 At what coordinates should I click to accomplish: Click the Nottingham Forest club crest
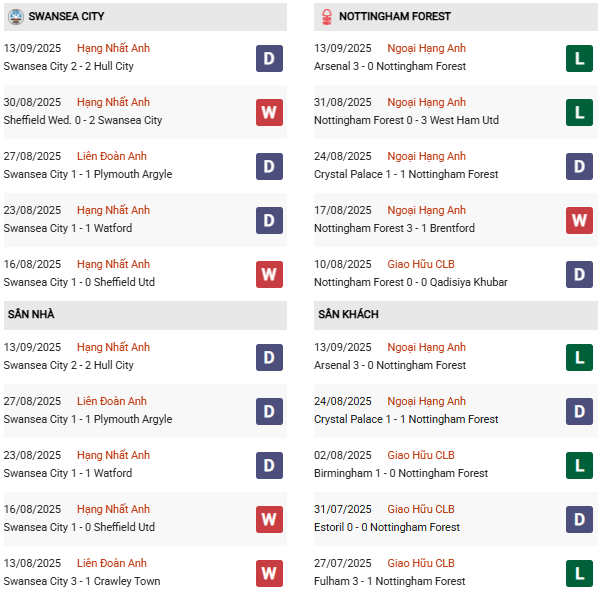tap(326, 17)
